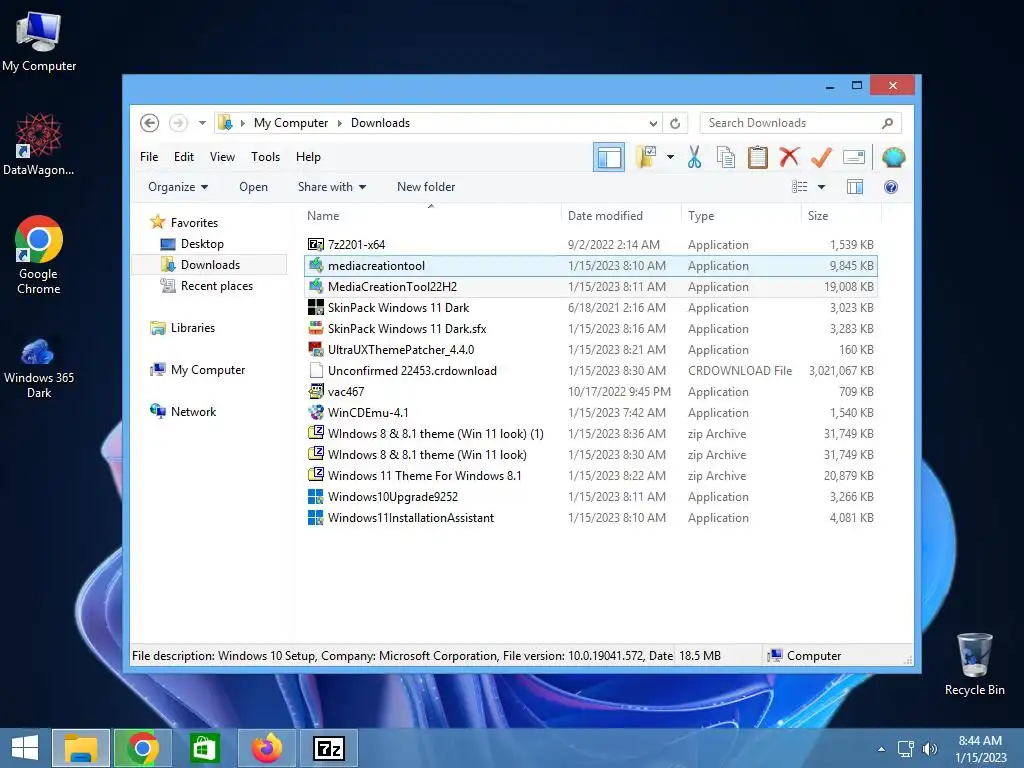Expand the address bar history dropdown
The height and width of the screenshot is (768, 1024).
pos(653,123)
